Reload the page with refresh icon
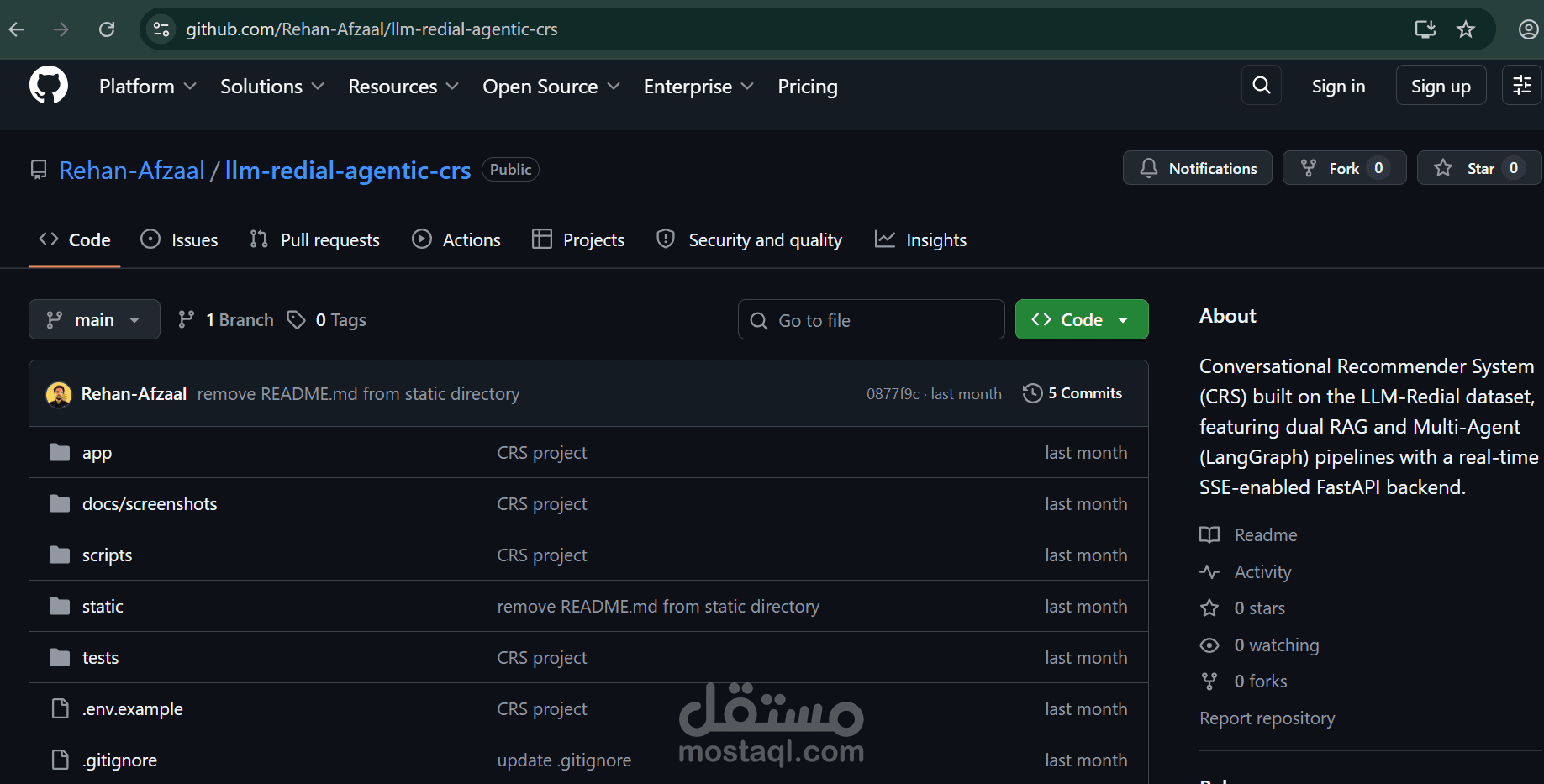Screen dimensions: 1544x784 click(107, 29)
